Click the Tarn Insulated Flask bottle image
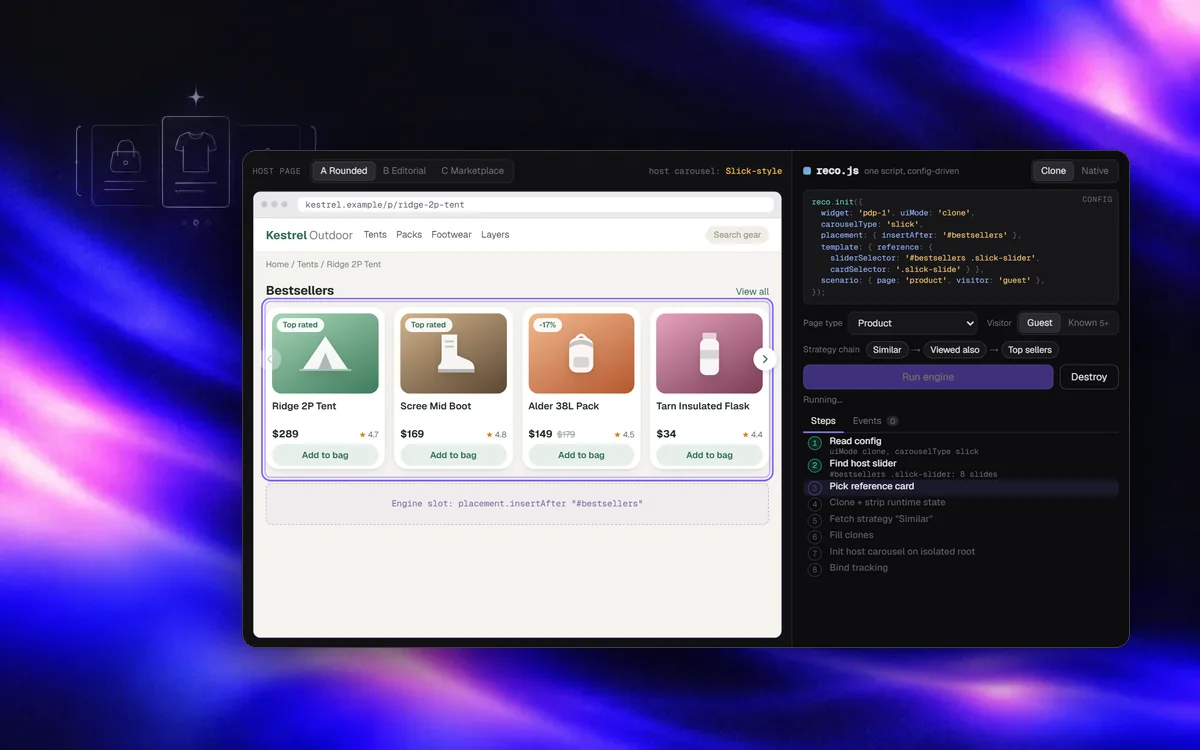The width and height of the screenshot is (1200, 750). (x=709, y=353)
